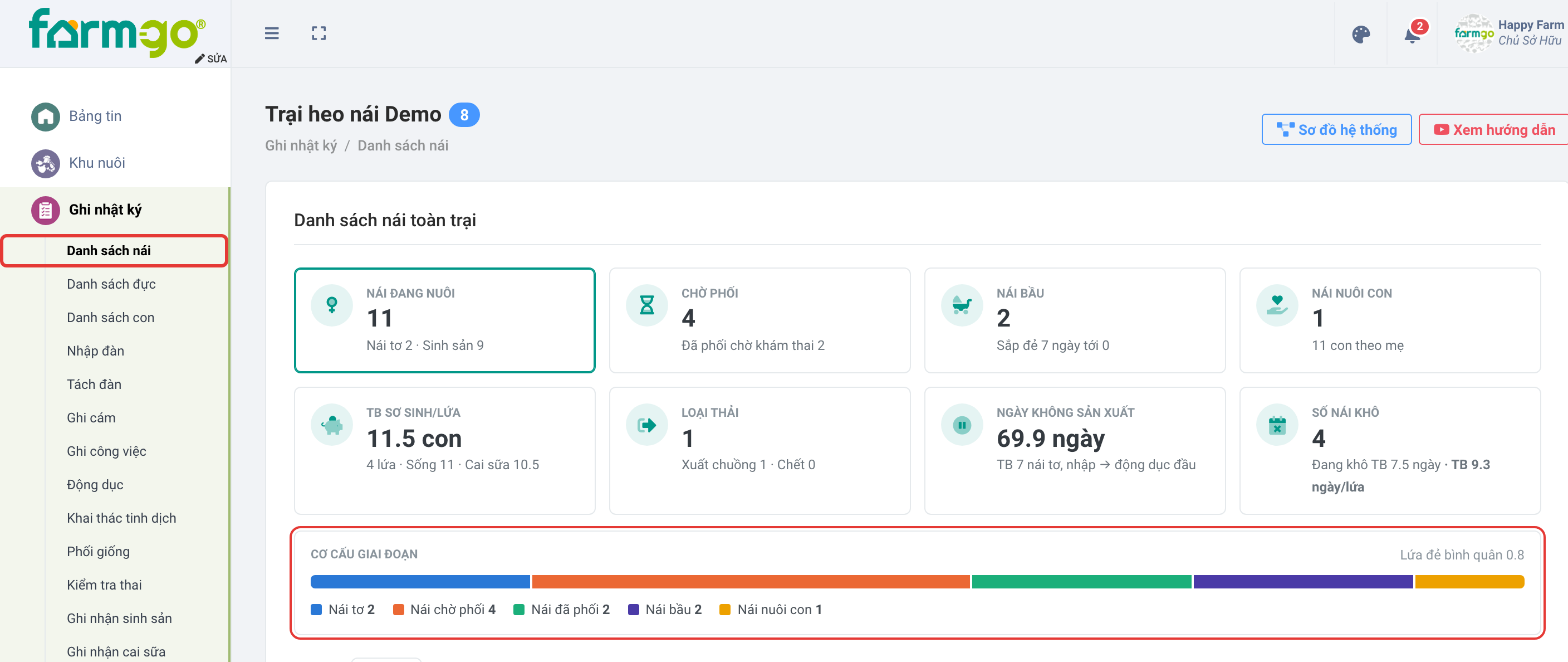Click the Nái bầu 2 legend entry
1568x662 pixels.
pos(665,610)
